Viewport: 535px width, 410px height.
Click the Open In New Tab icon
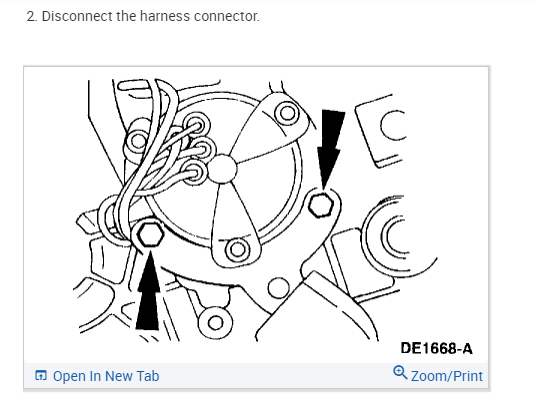click(x=41, y=376)
